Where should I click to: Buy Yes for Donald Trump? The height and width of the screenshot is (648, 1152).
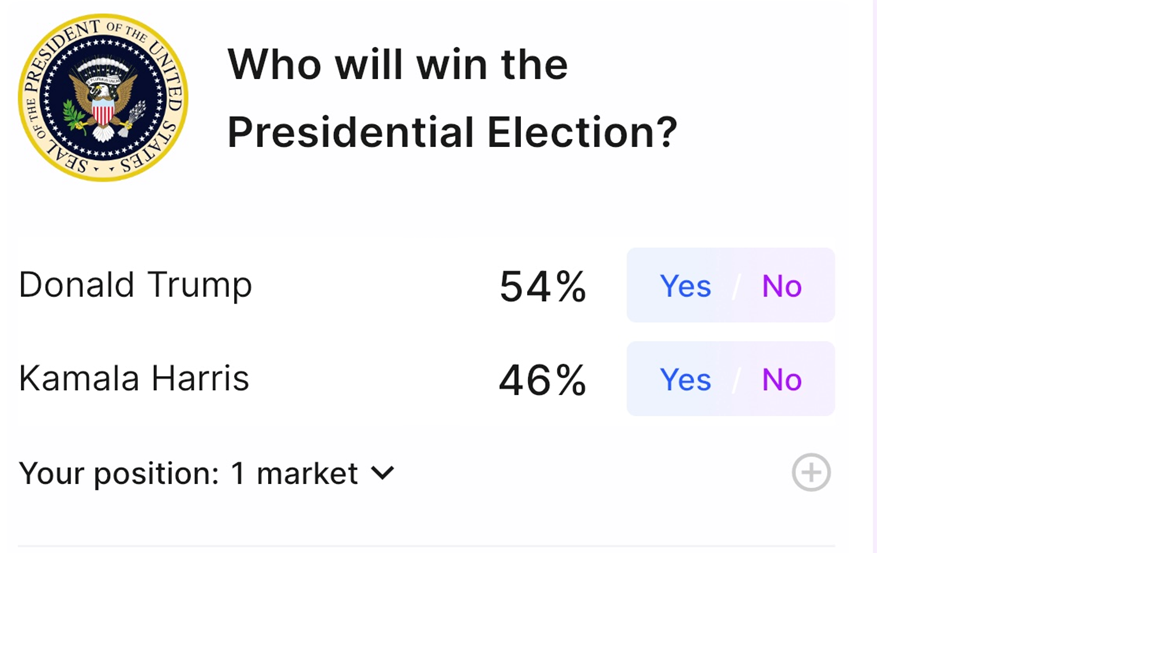click(x=685, y=286)
